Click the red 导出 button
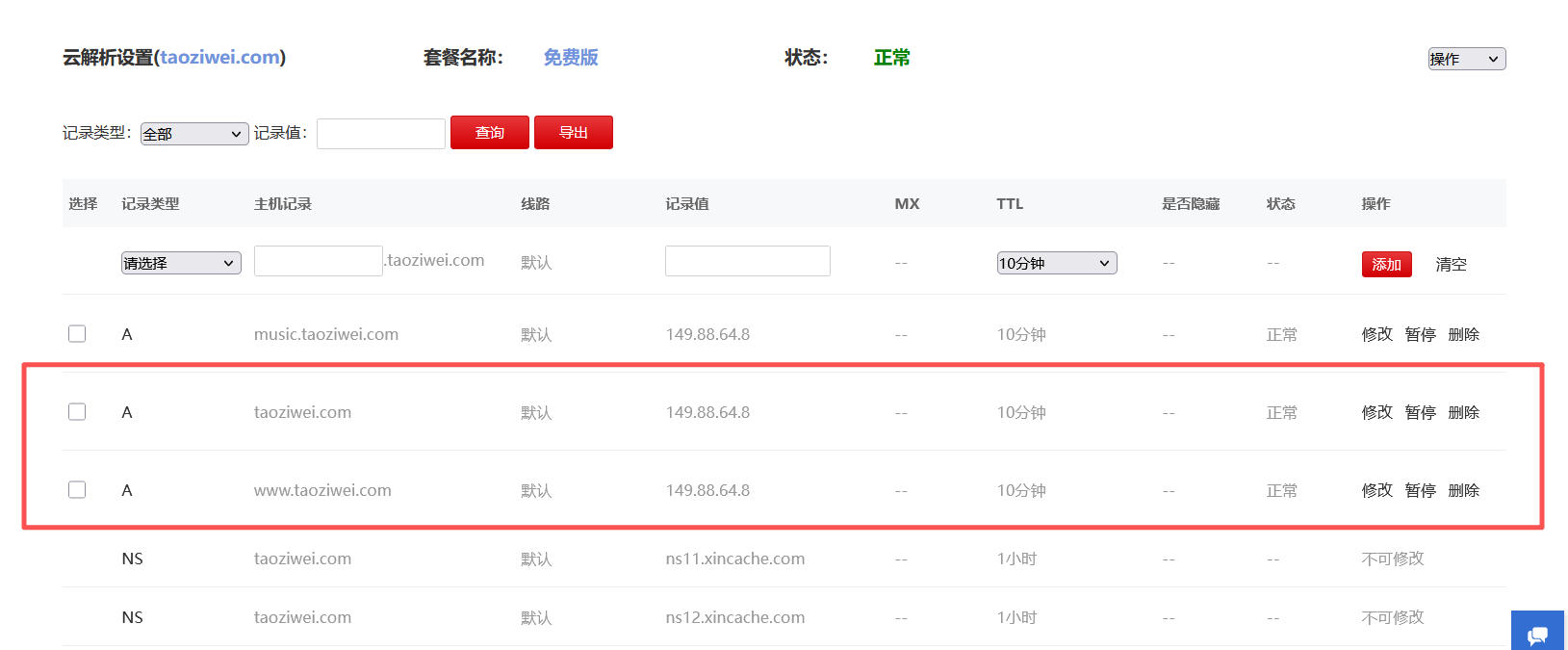This screenshot has height=650, width=1568. click(573, 133)
